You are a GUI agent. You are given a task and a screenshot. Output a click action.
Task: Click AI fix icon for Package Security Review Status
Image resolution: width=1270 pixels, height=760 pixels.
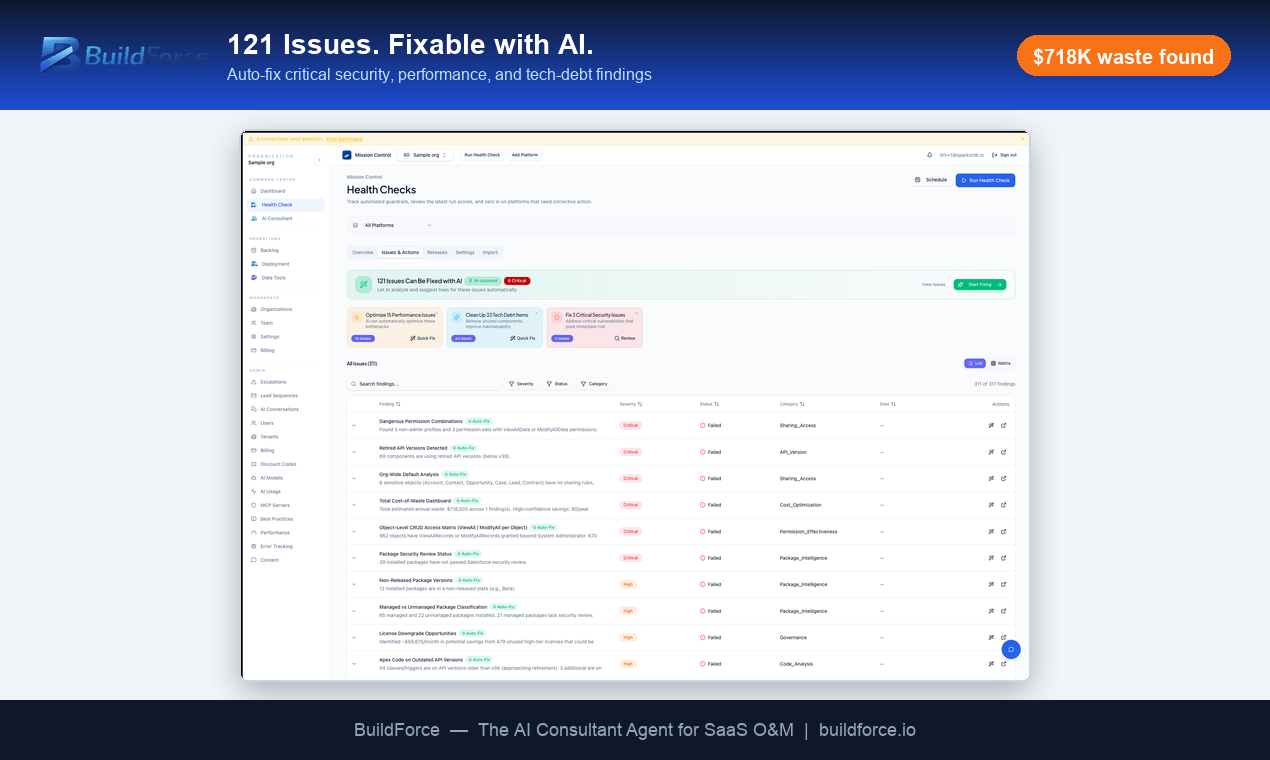[991, 558]
